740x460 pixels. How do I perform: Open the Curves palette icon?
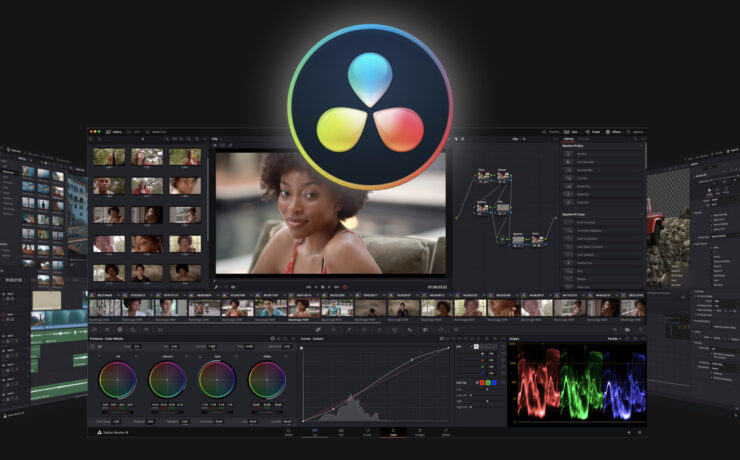coord(319,329)
